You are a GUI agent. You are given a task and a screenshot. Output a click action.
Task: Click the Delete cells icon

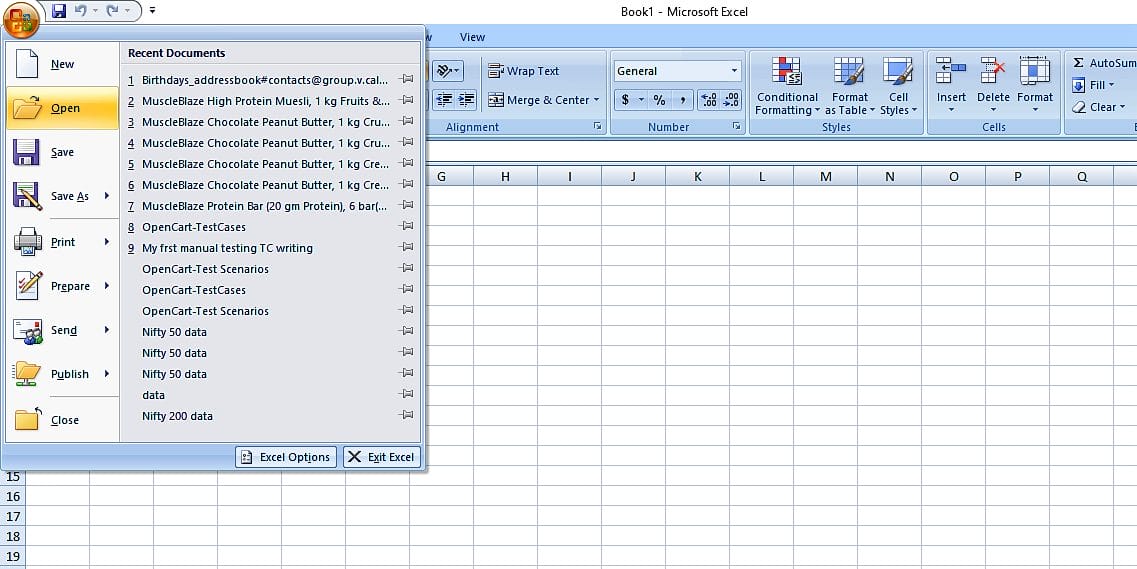click(993, 72)
